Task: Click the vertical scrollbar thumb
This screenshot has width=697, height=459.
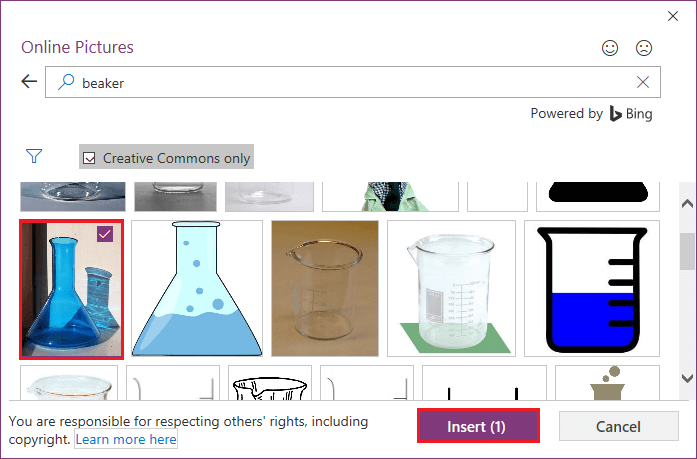Action: pyautogui.click(x=687, y=251)
